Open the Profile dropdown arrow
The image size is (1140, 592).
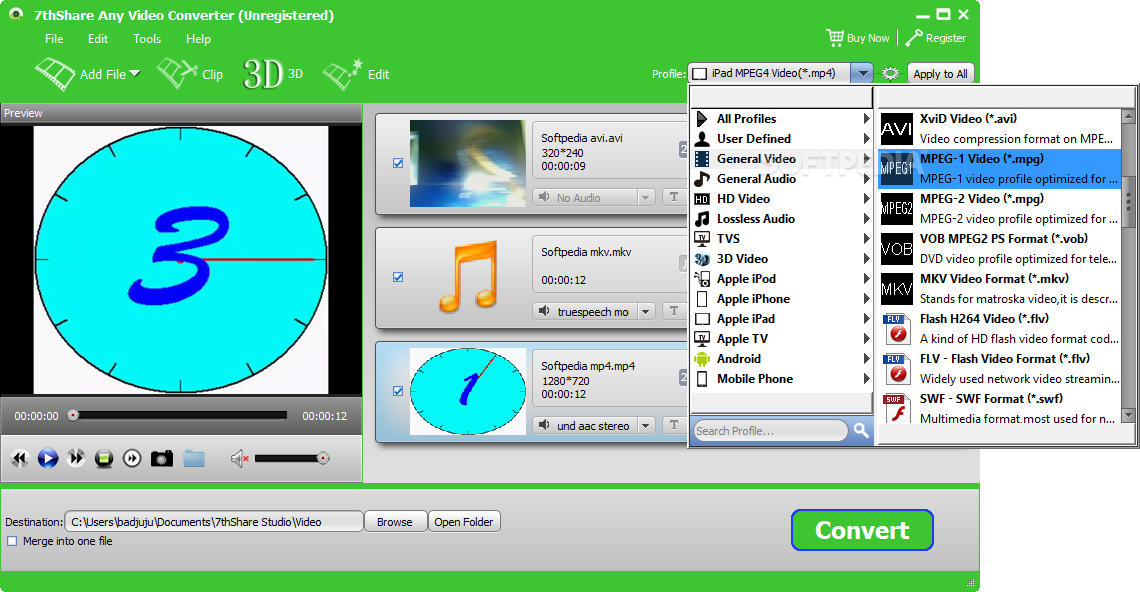(x=862, y=73)
